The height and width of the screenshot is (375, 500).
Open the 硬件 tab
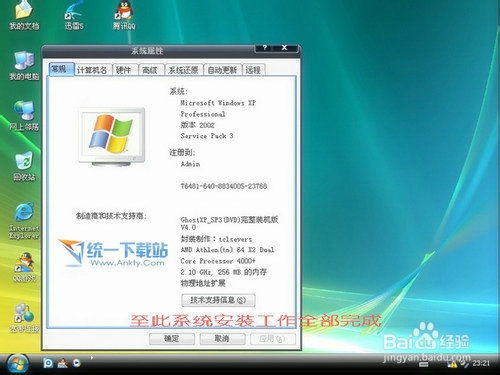click(124, 70)
